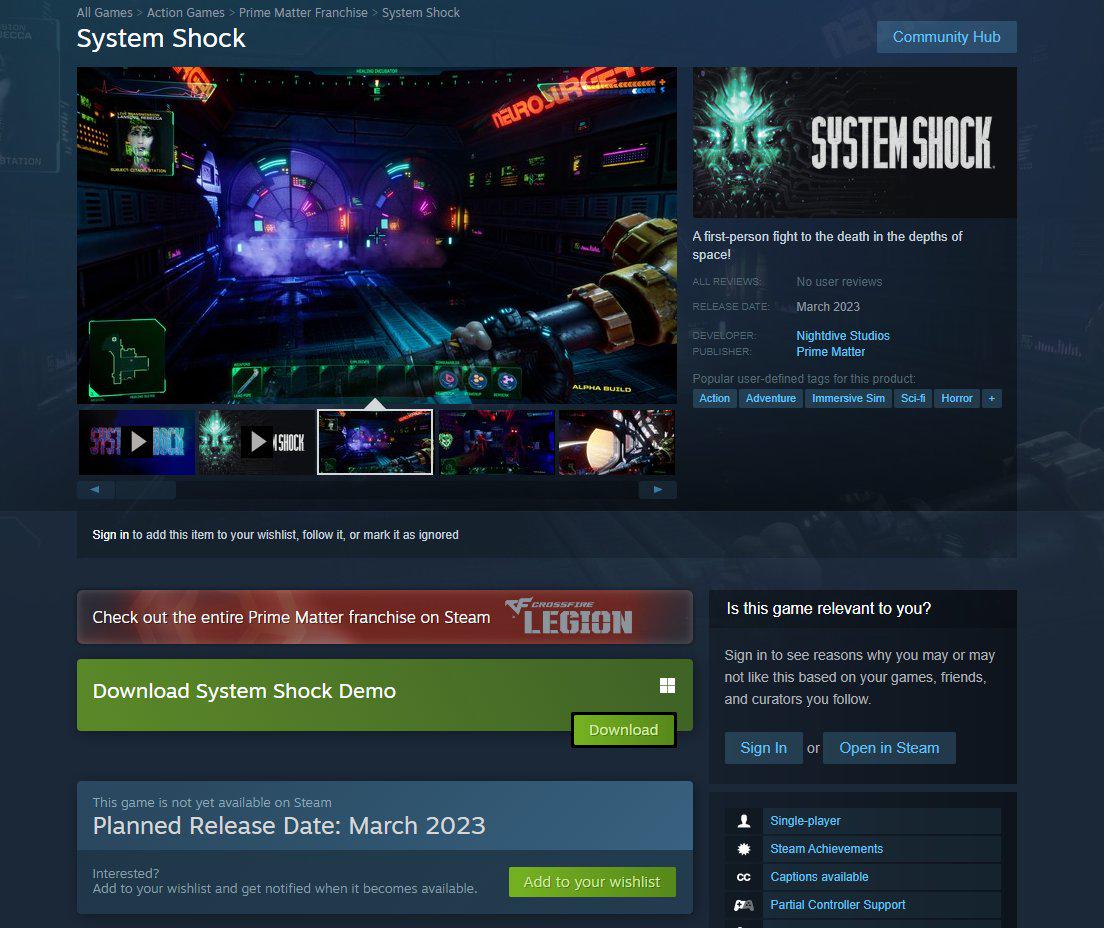This screenshot has height=928, width=1104.
Task: Click System Shock breadcrumb link
Action: 421,13
